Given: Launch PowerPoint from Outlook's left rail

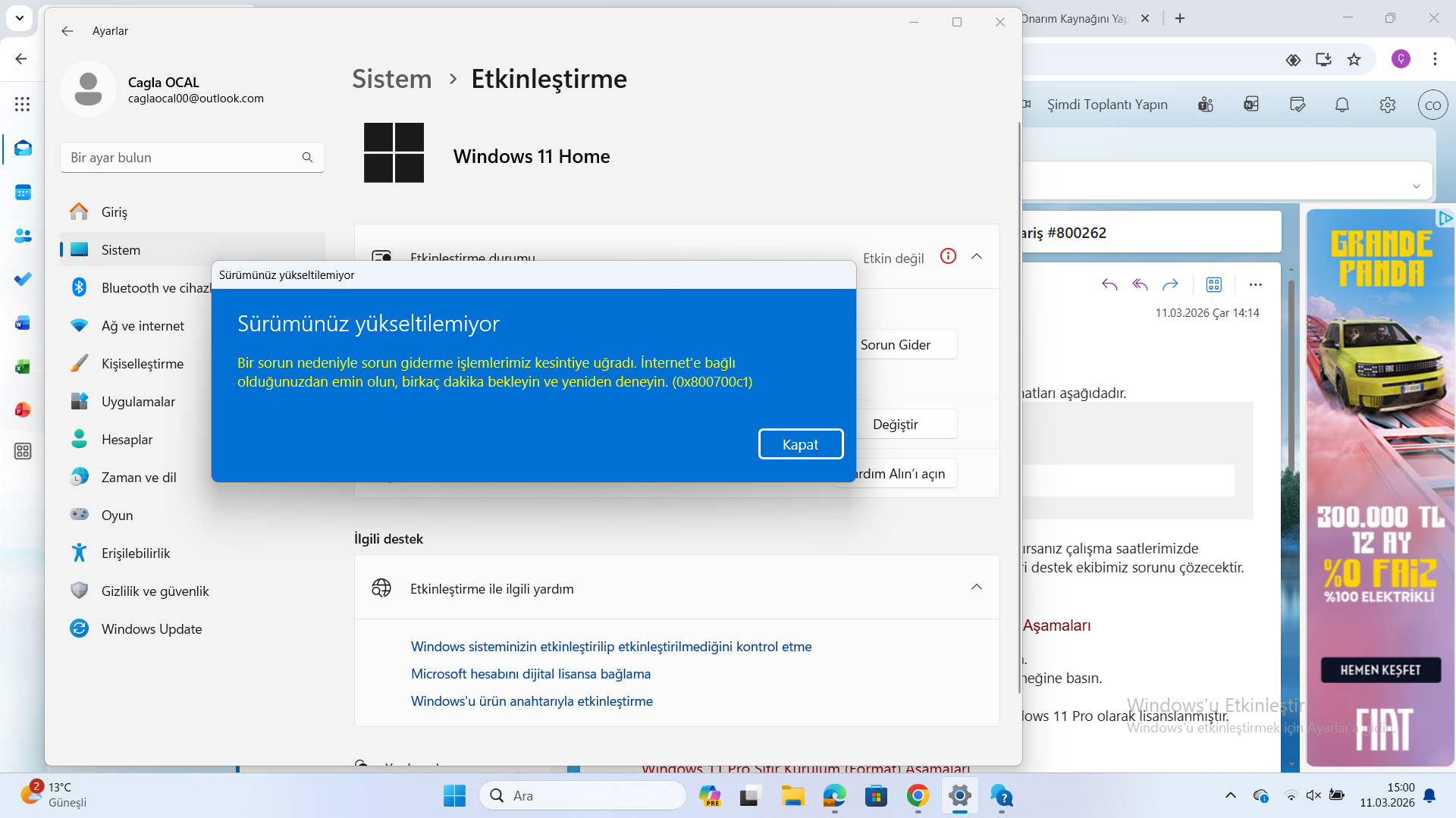Looking at the screenshot, I should pos(23,409).
